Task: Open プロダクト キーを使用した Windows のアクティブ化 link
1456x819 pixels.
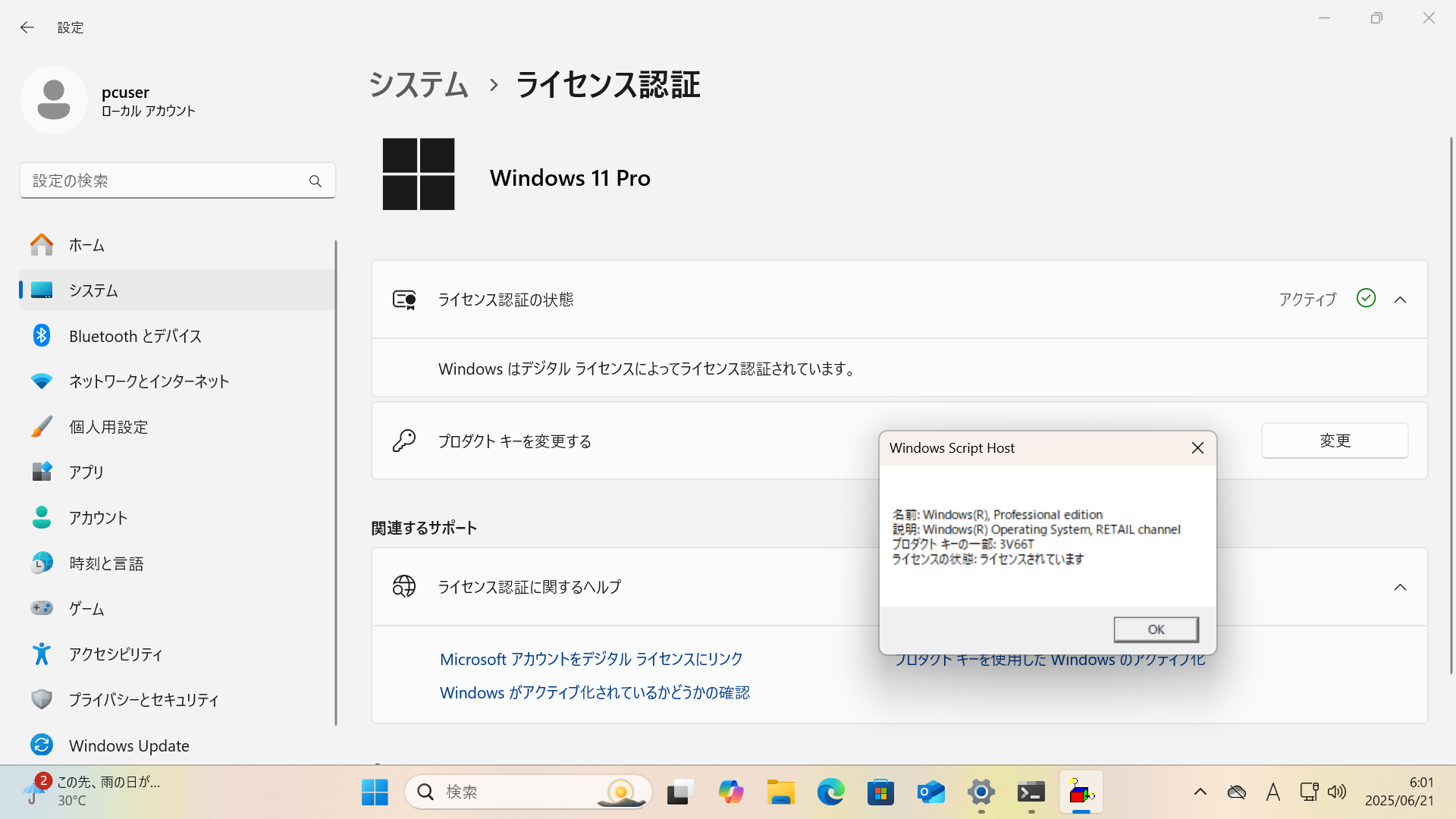Action: [x=1050, y=661]
